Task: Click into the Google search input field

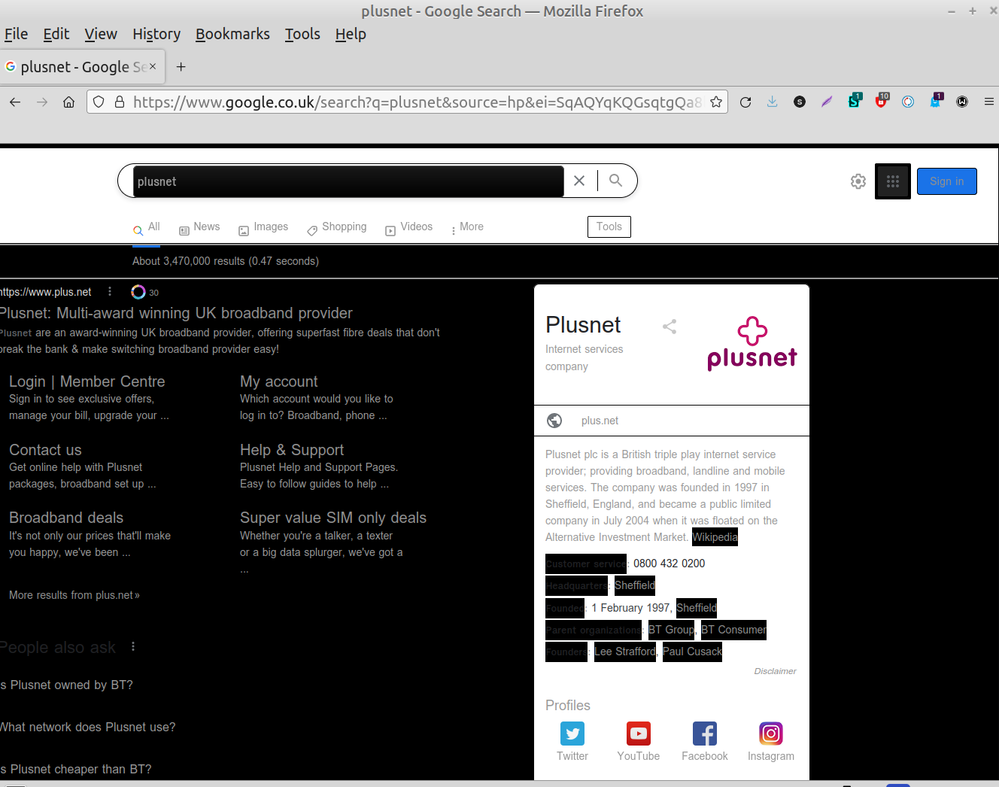Action: point(348,181)
